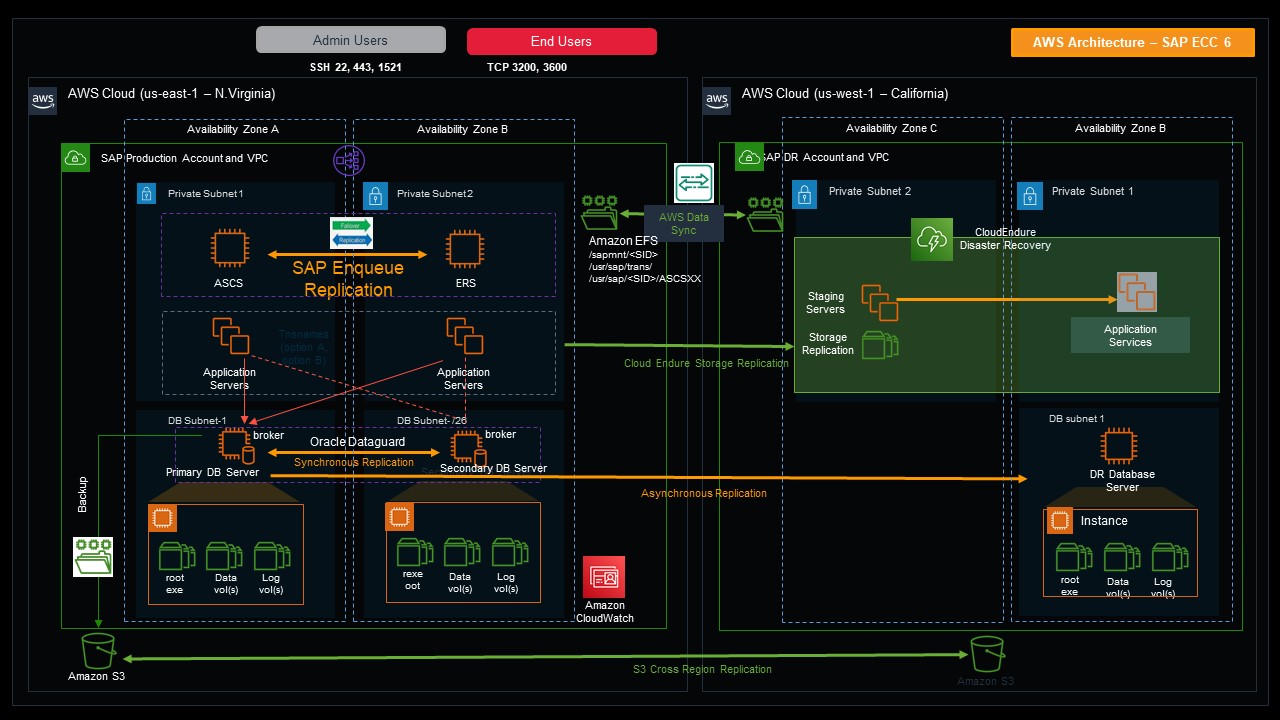Select the DR Database Server icon
Image resolution: width=1280 pixels, height=720 pixels.
click(x=1117, y=446)
